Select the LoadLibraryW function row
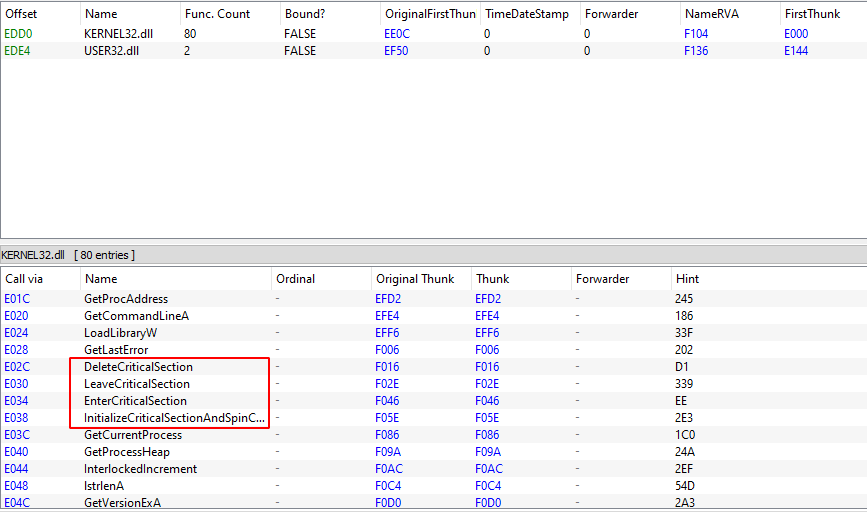867x512 pixels. coord(434,333)
